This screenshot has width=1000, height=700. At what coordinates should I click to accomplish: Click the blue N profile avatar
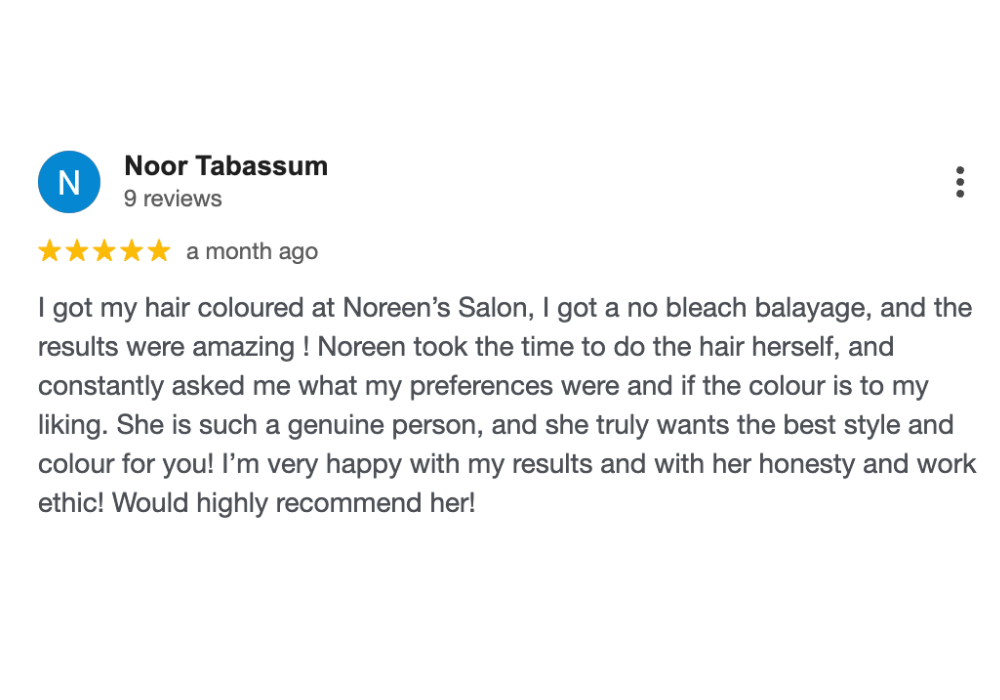69,182
